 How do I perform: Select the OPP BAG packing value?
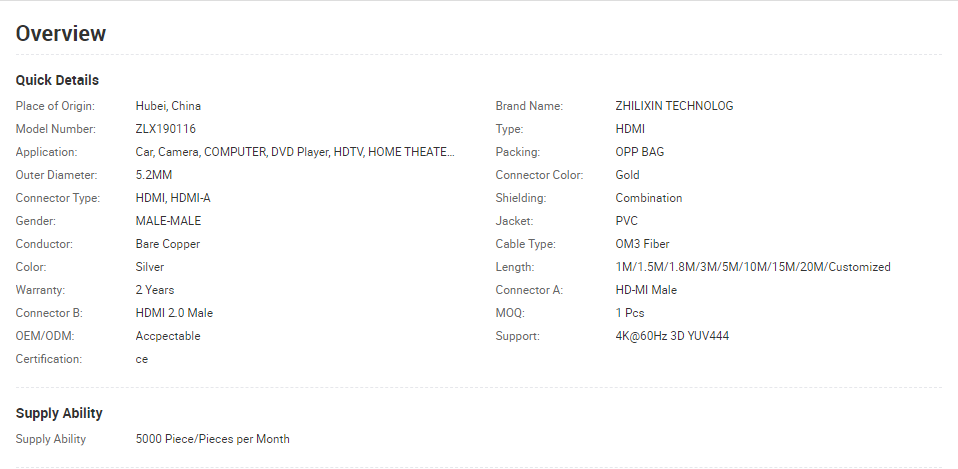640,152
